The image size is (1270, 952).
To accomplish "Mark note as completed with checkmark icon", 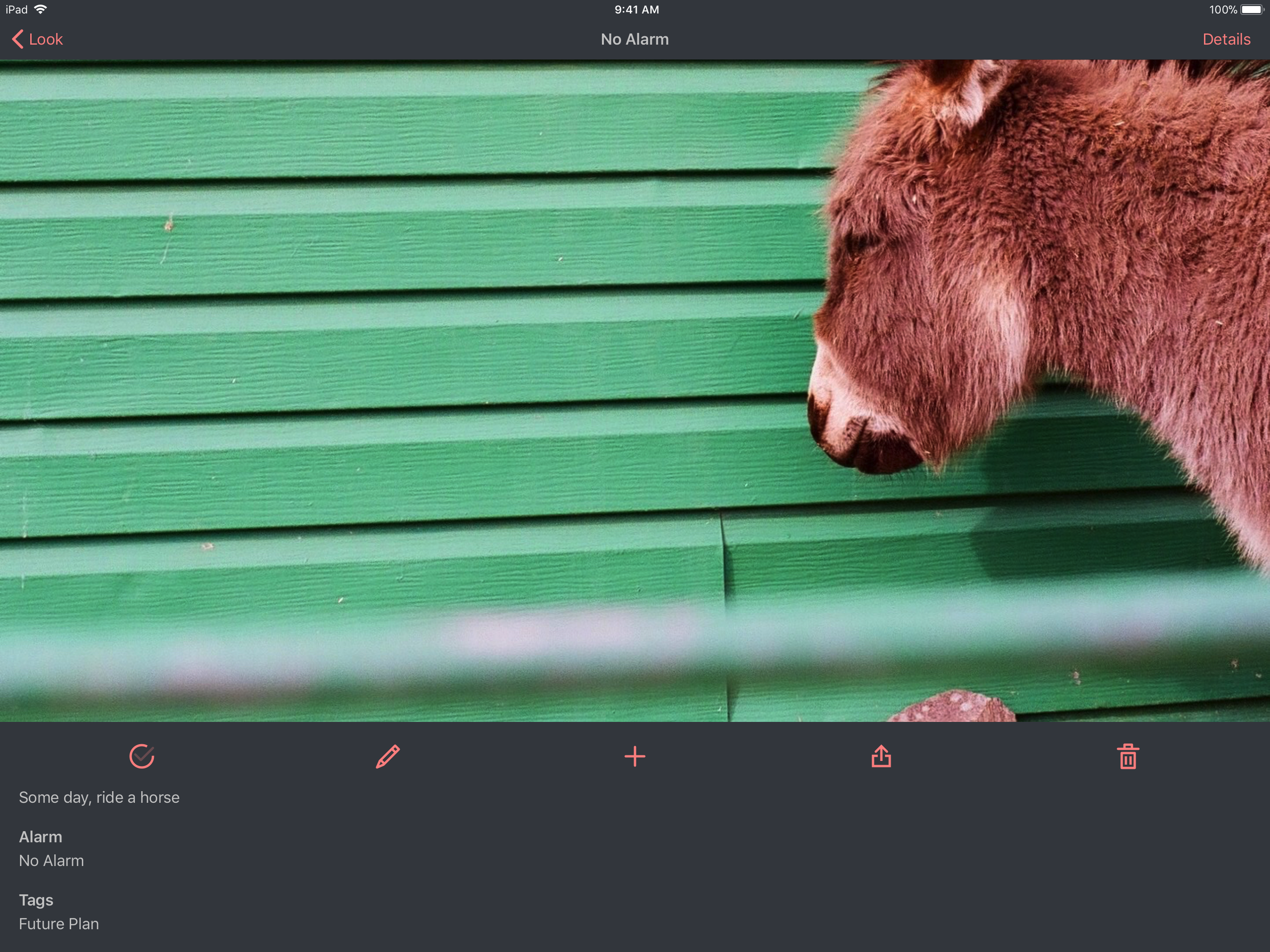I will click(x=142, y=756).
